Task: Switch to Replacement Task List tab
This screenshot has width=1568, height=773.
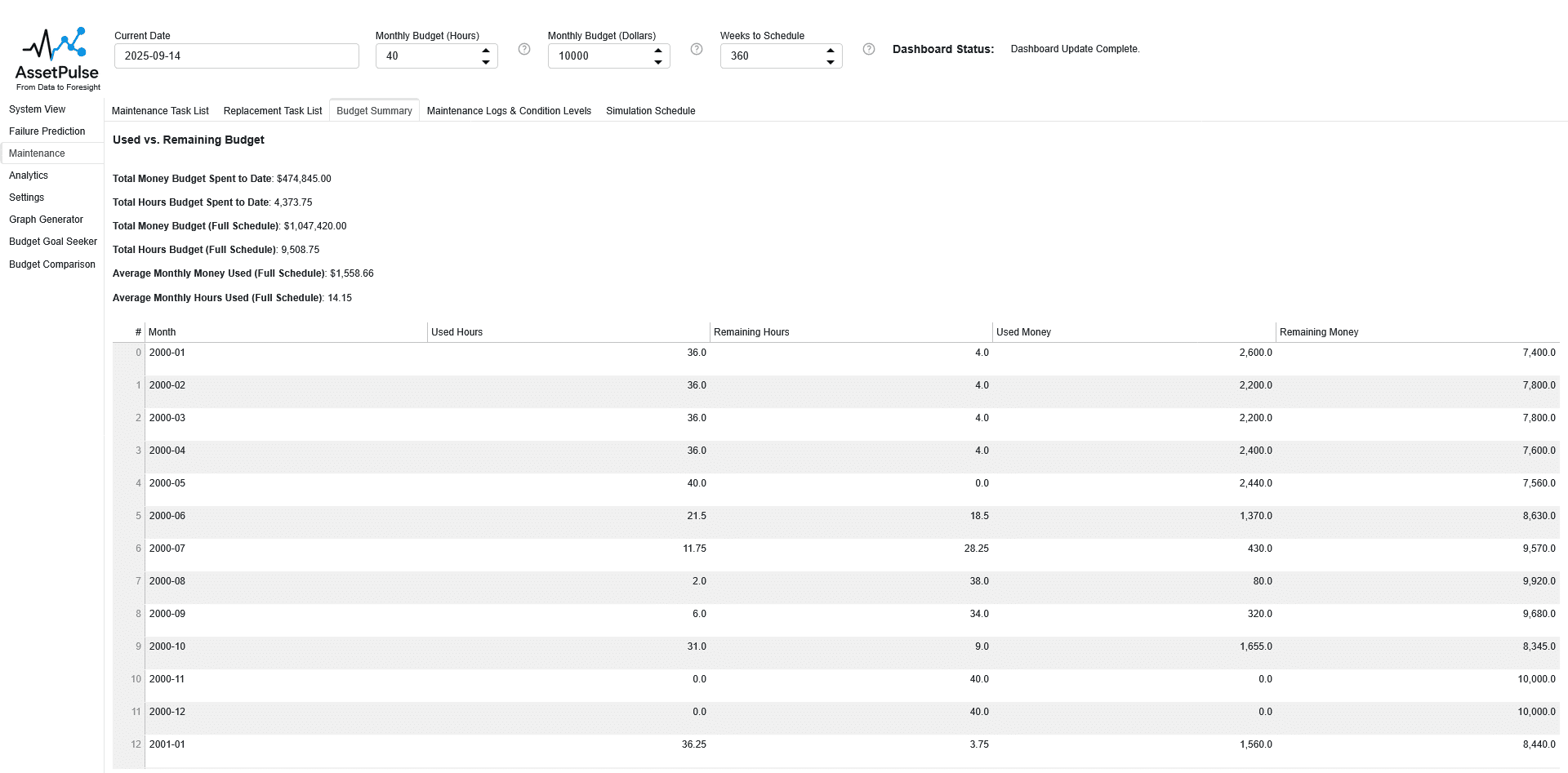Action: (273, 111)
